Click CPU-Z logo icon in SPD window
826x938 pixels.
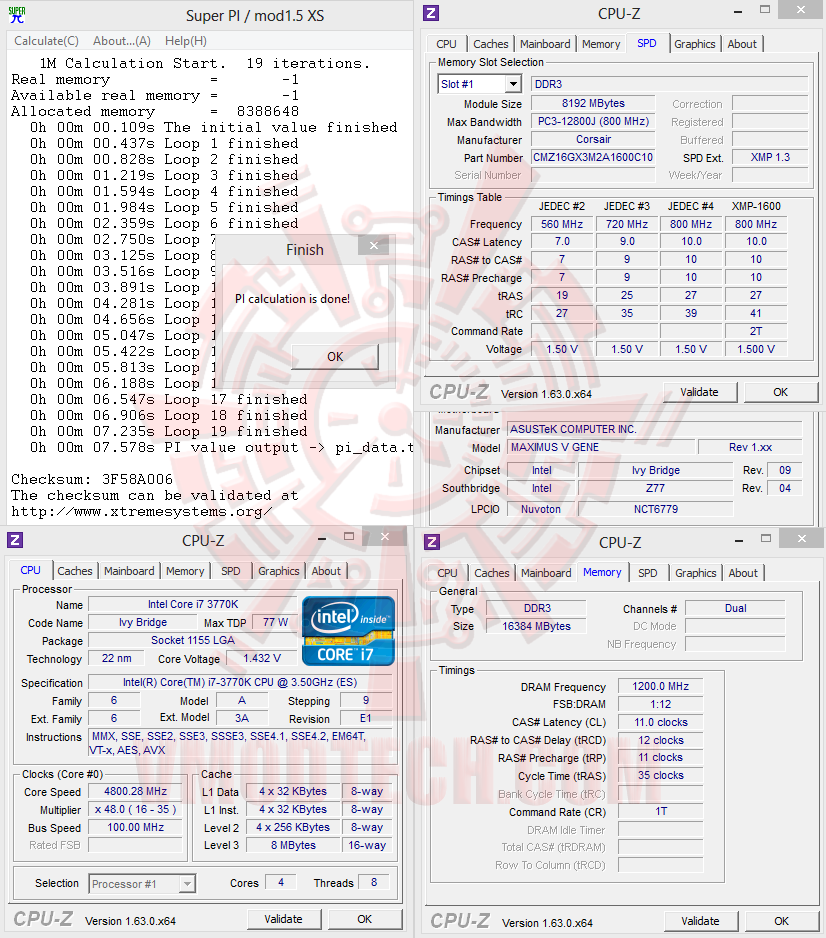[431, 13]
